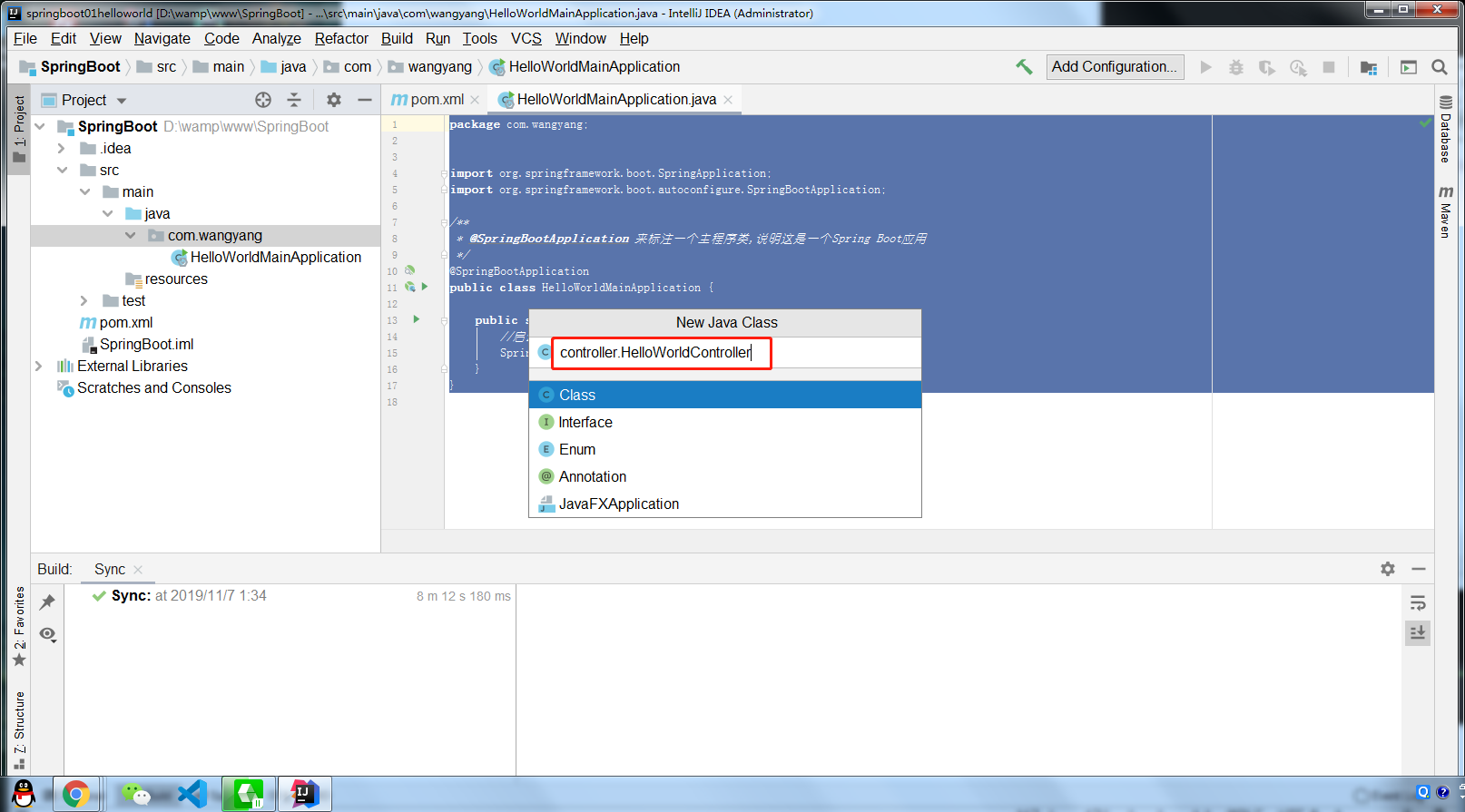
Task: Click the Debug bug icon in toolbar
Action: [x=1235, y=67]
